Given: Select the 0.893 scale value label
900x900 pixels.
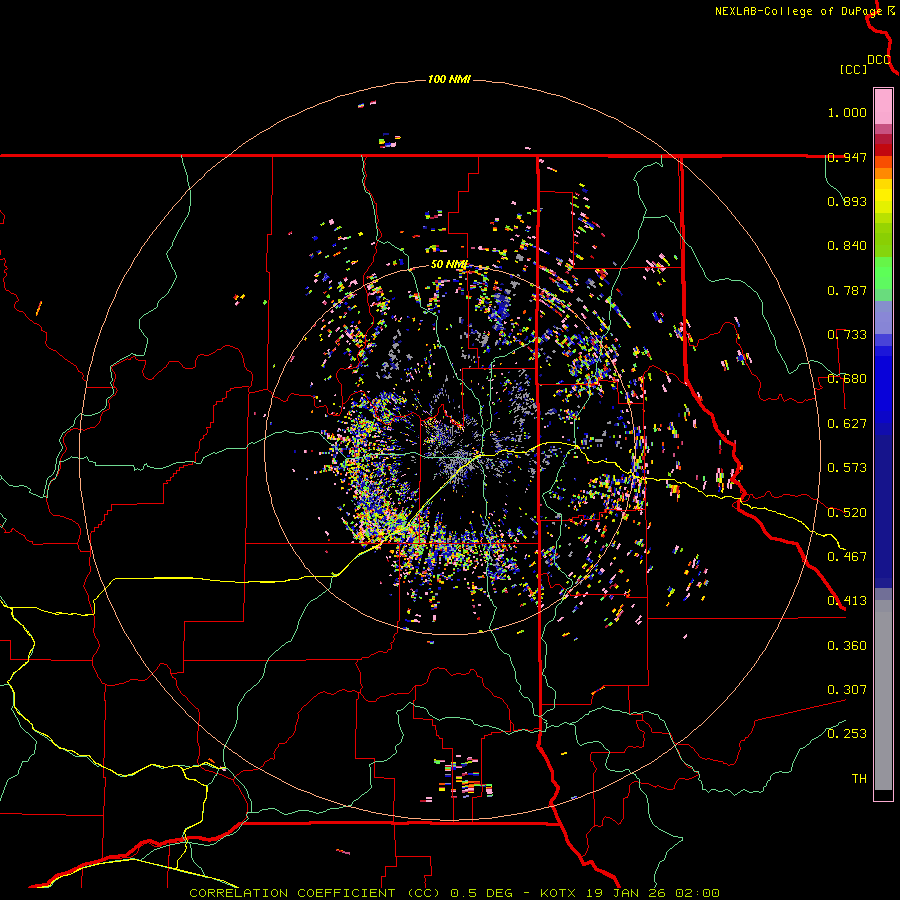Looking at the screenshot, I should [x=847, y=201].
